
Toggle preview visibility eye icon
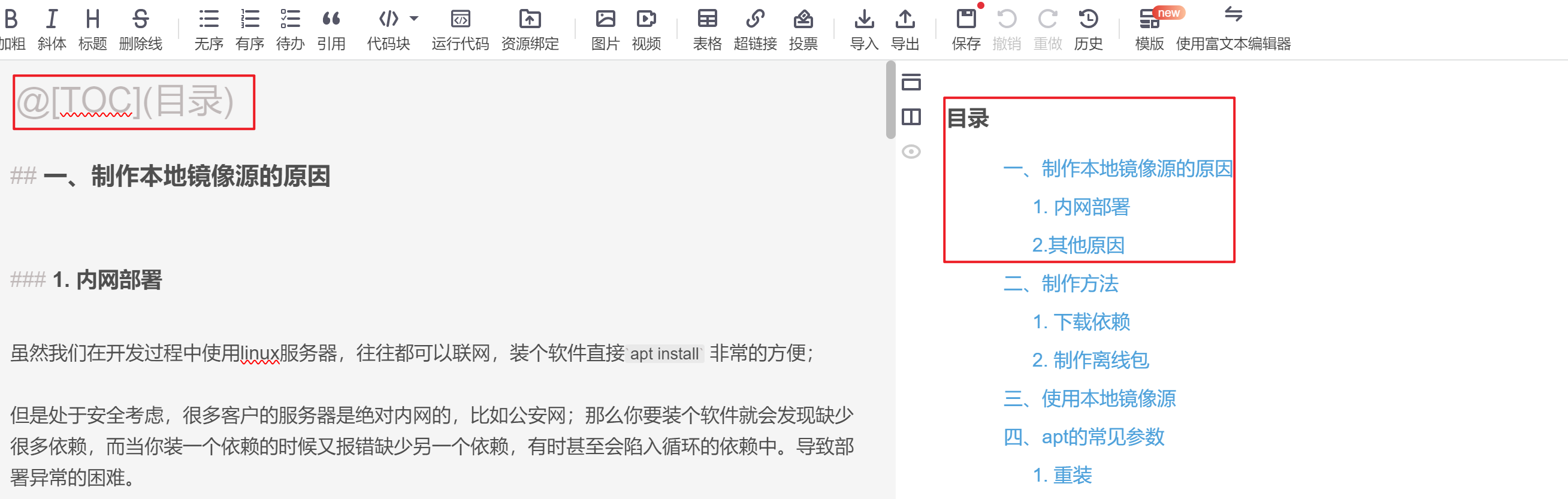(x=911, y=152)
